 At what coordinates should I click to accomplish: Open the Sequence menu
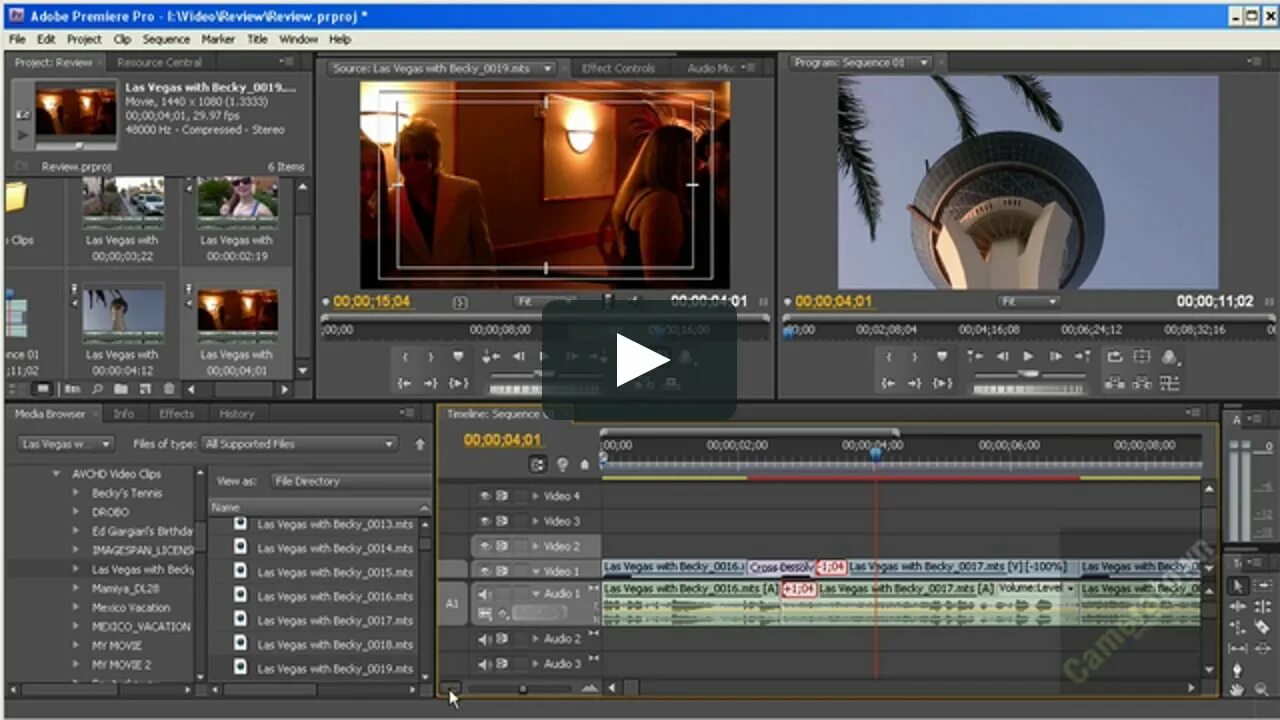pyautogui.click(x=166, y=39)
